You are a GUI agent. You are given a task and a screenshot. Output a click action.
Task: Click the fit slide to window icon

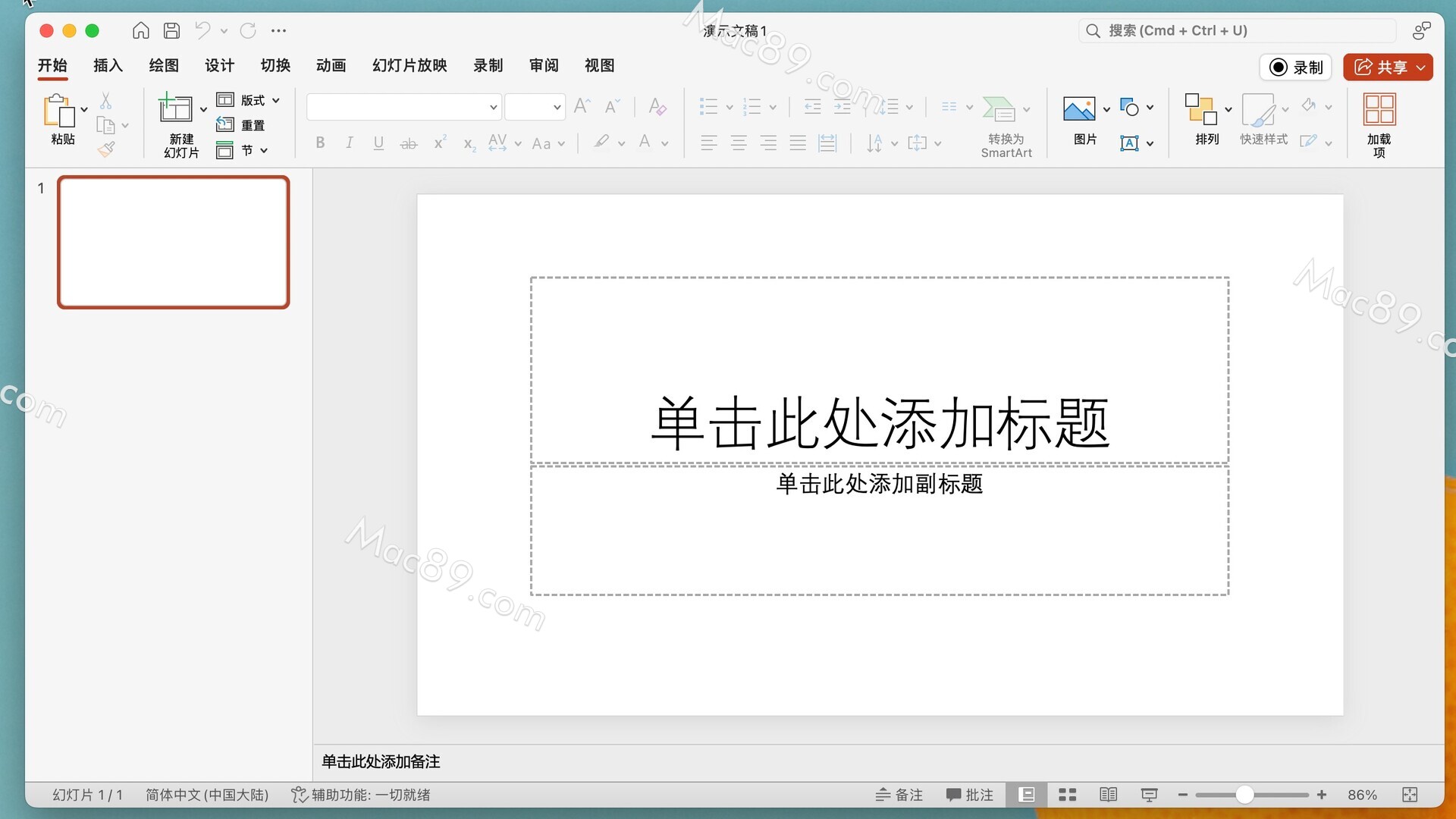tap(1410, 795)
